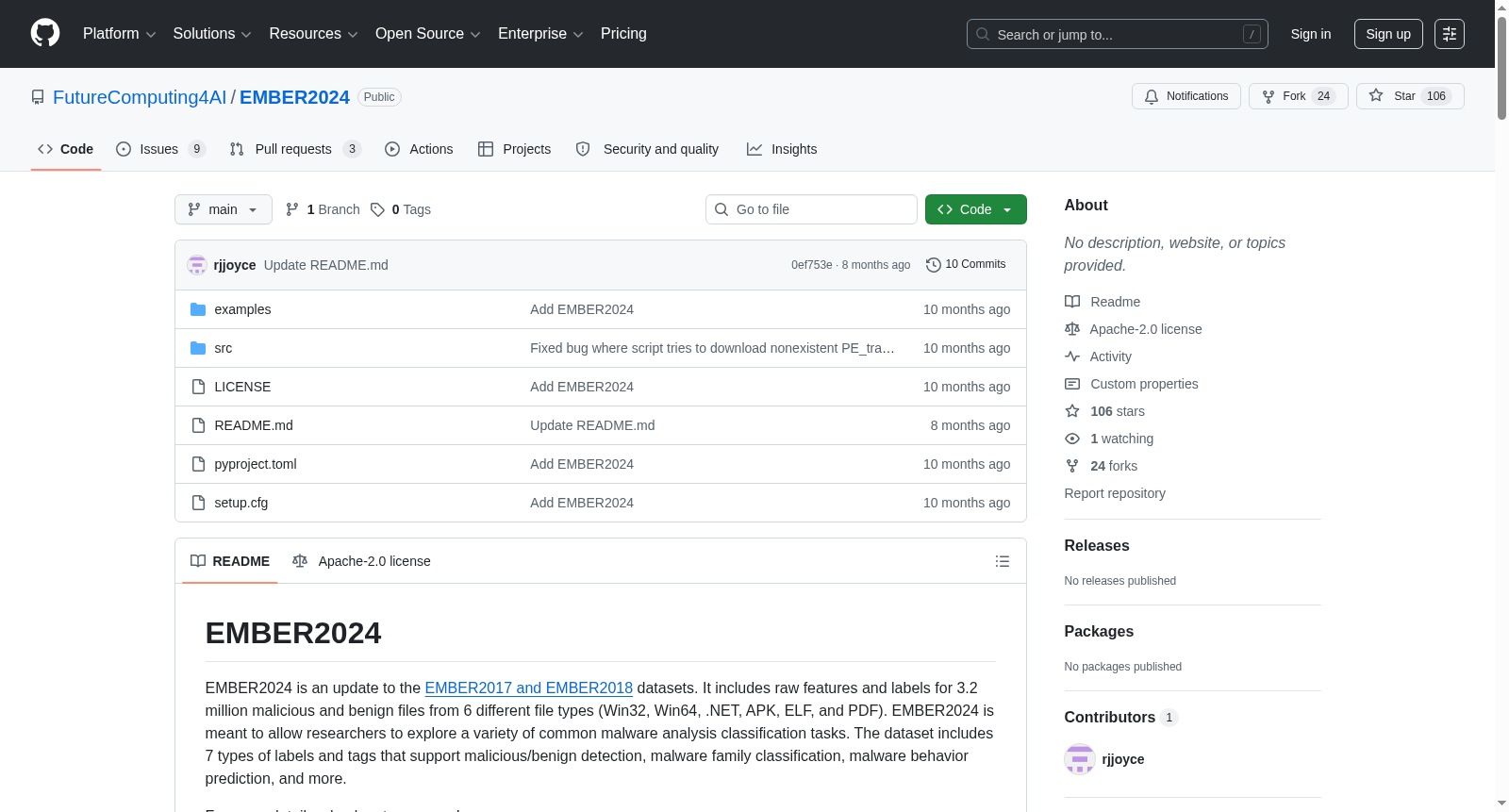Fork the EMBER2024 repository
The width and height of the screenshot is (1509, 812).
[1299, 96]
